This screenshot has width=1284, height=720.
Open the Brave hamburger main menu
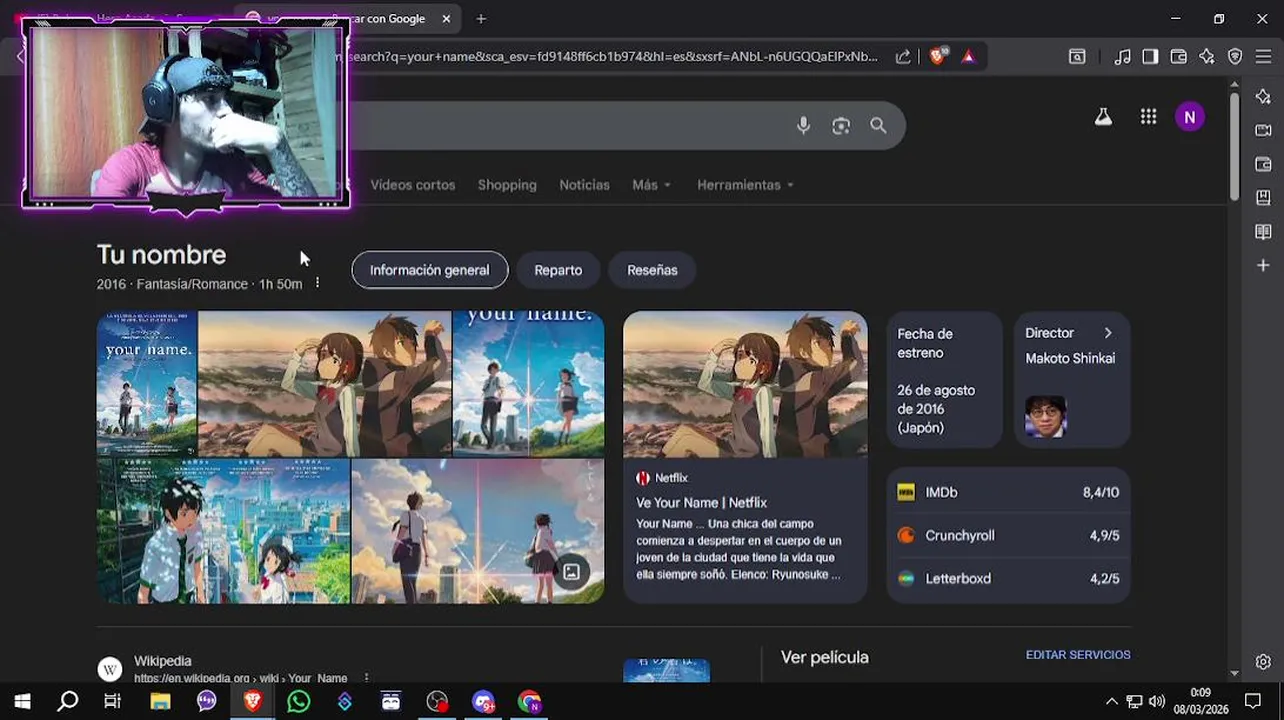point(1263,57)
